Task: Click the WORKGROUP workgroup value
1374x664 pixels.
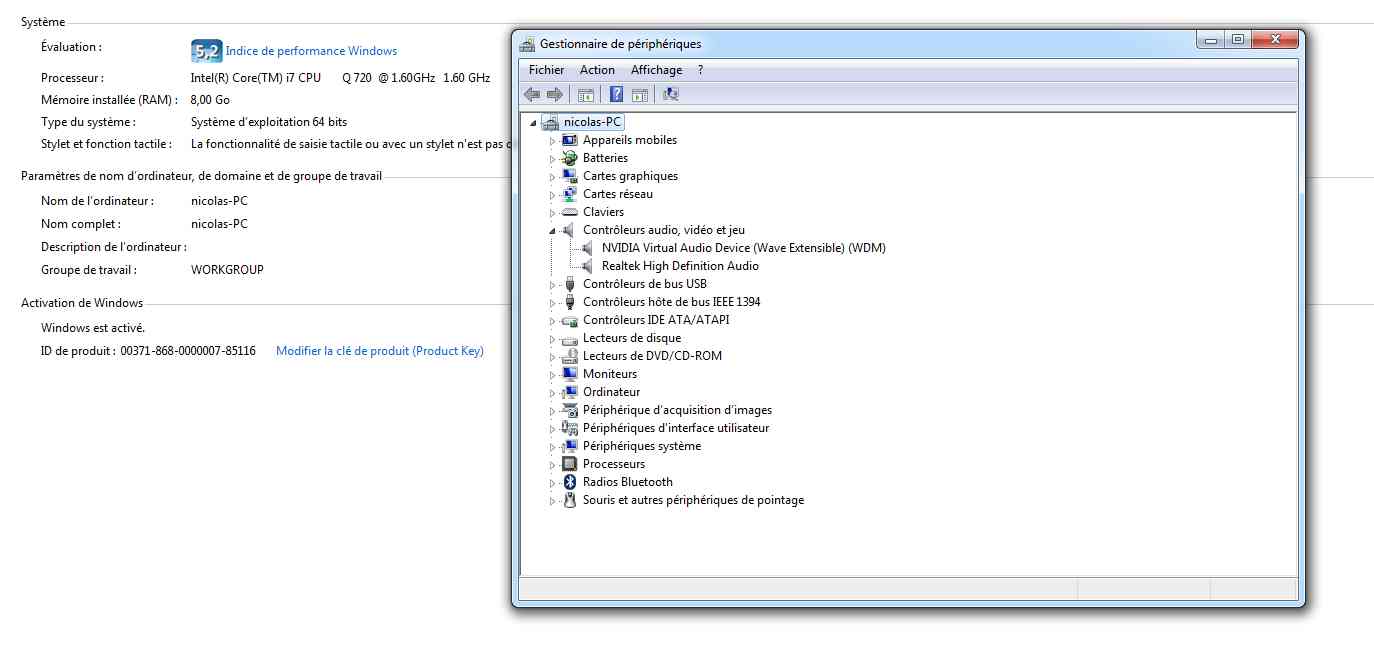Action: tap(227, 270)
